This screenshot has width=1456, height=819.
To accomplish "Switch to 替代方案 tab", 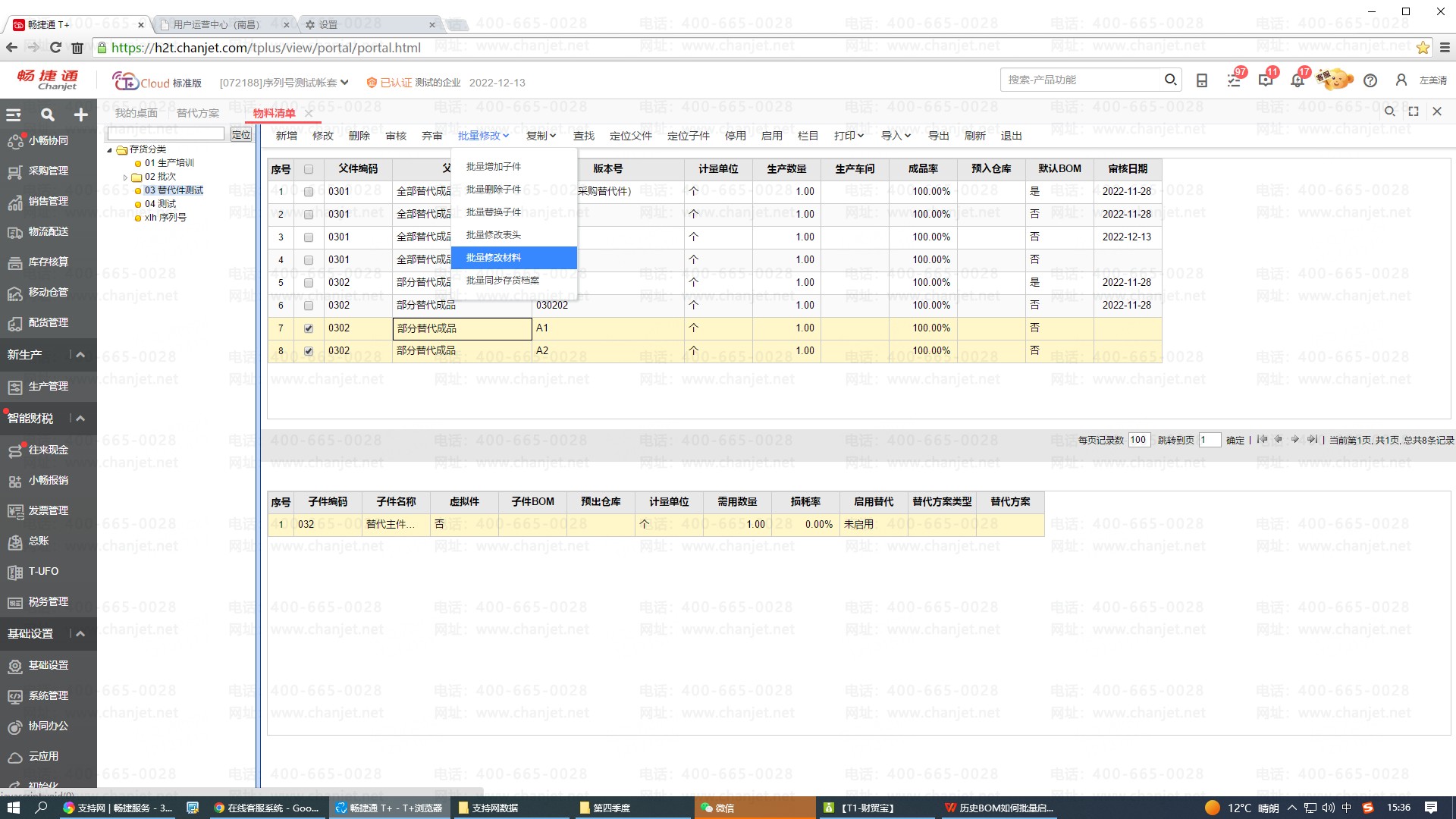I will [197, 113].
